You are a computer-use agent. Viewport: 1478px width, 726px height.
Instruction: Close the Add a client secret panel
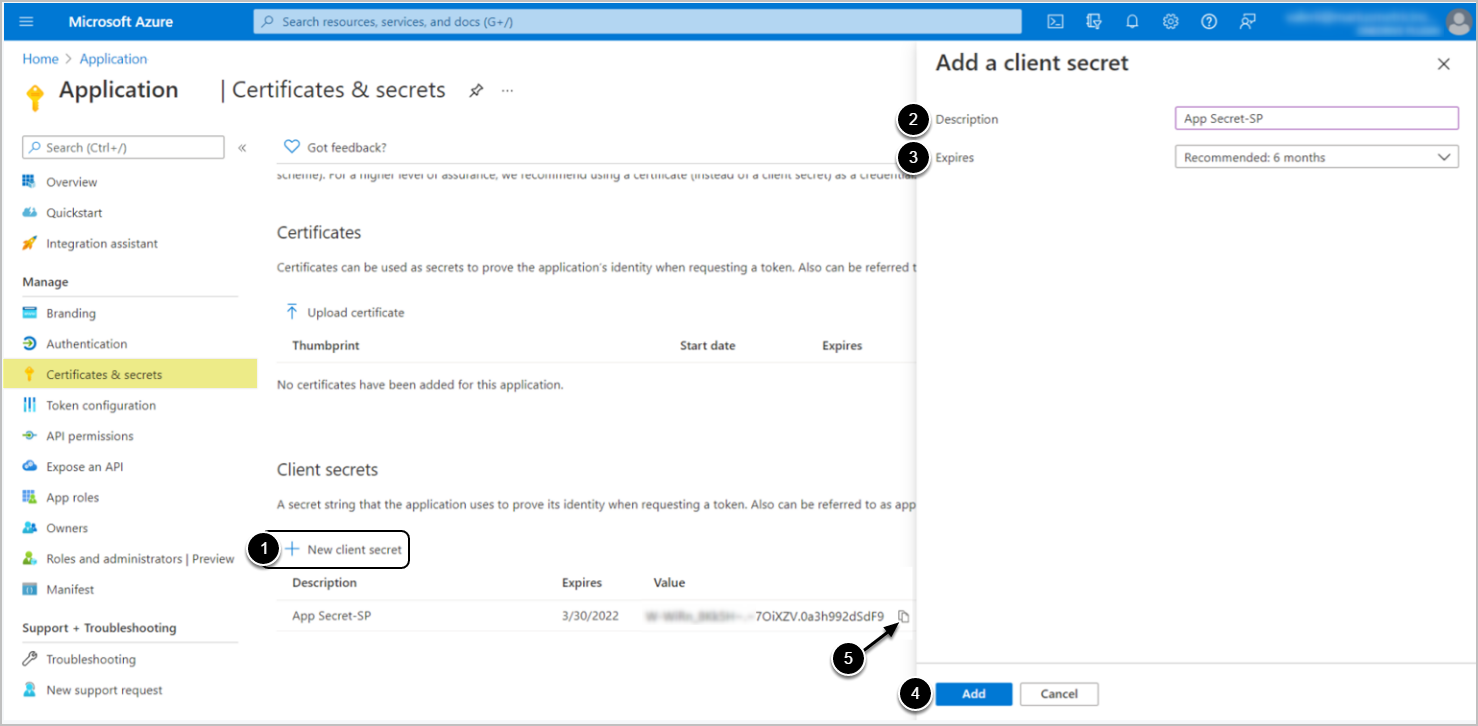pos(1443,64)
